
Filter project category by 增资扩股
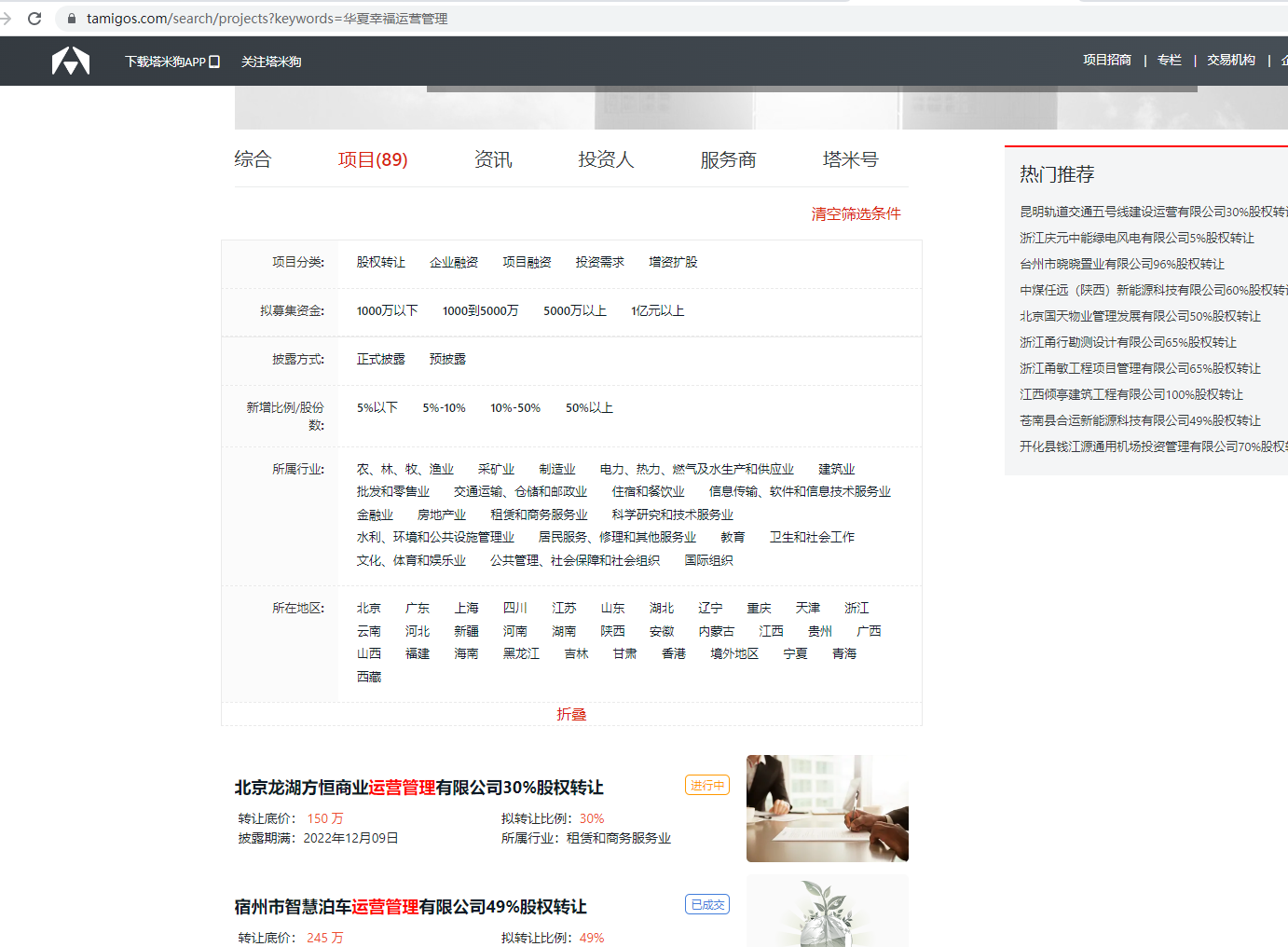tap(673, 262)
